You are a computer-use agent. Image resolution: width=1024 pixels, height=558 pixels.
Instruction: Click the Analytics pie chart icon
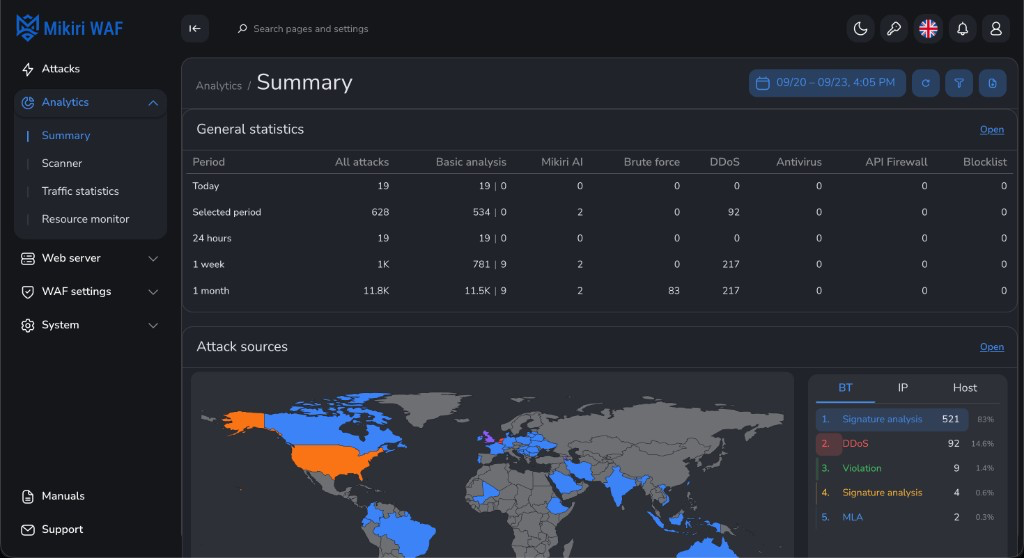[x=27, y=103]
